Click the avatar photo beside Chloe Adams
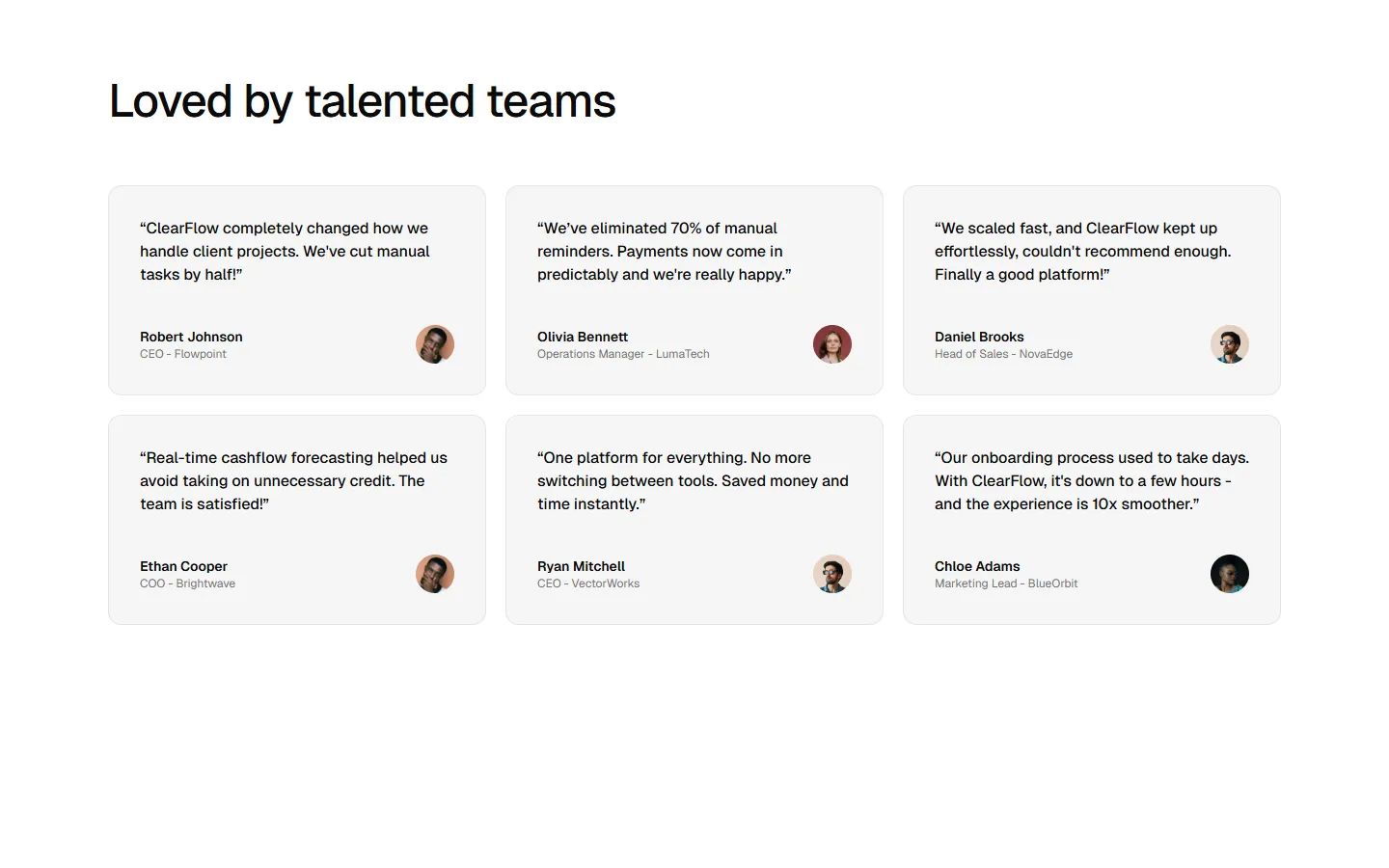The image size is (1389, 868). [x=1230, y=574]
